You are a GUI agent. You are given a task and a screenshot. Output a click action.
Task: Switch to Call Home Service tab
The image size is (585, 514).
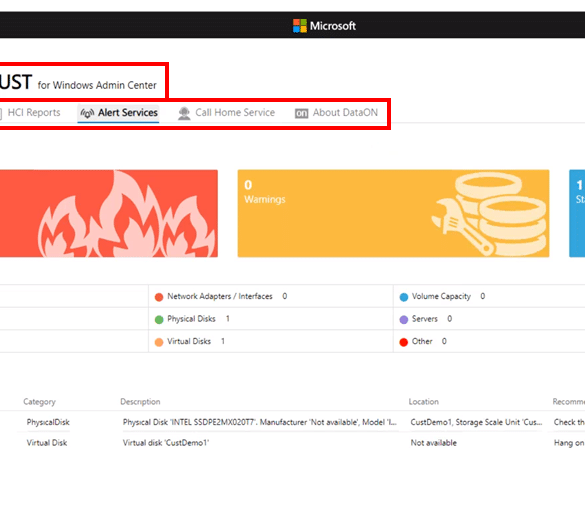click(226, 113)
